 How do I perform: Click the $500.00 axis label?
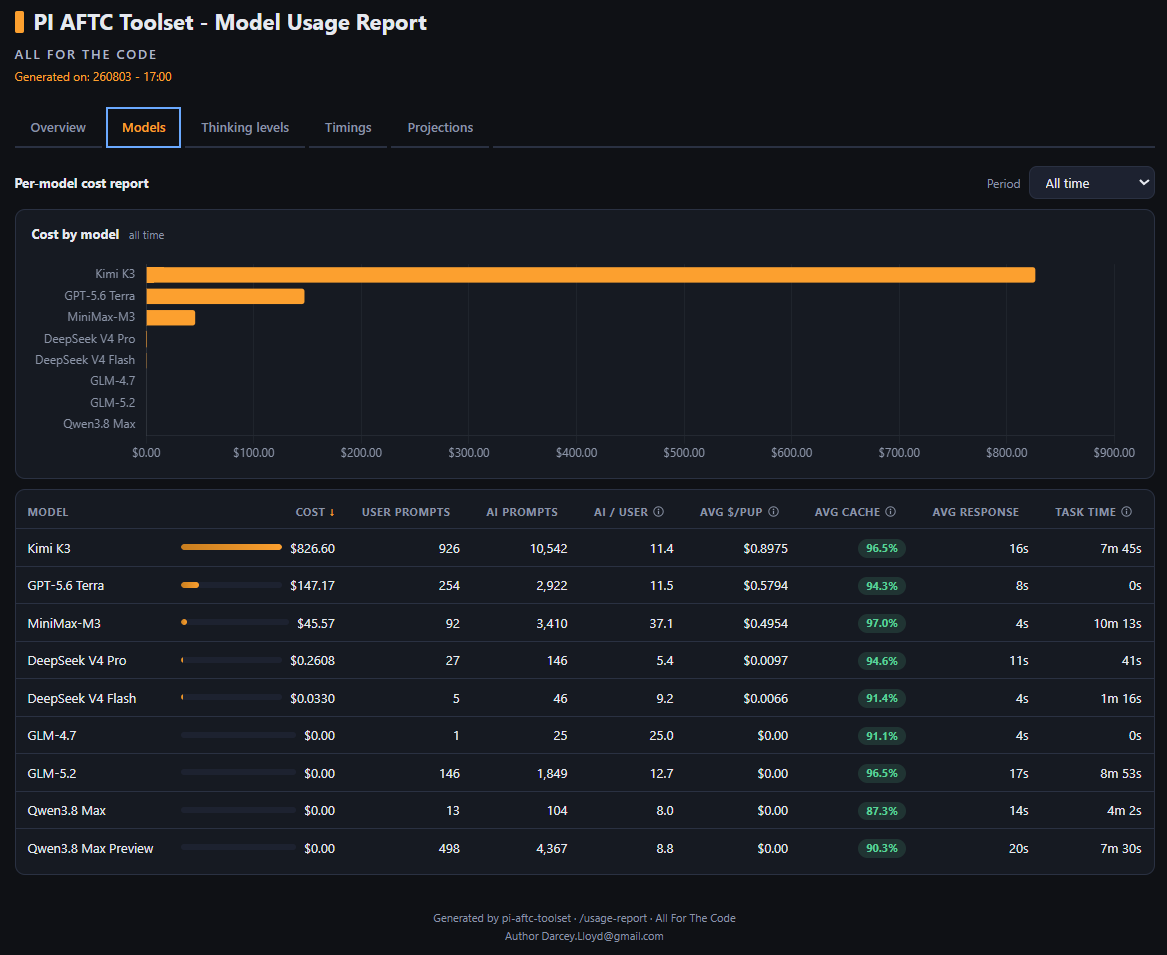[x=684, y=453]
